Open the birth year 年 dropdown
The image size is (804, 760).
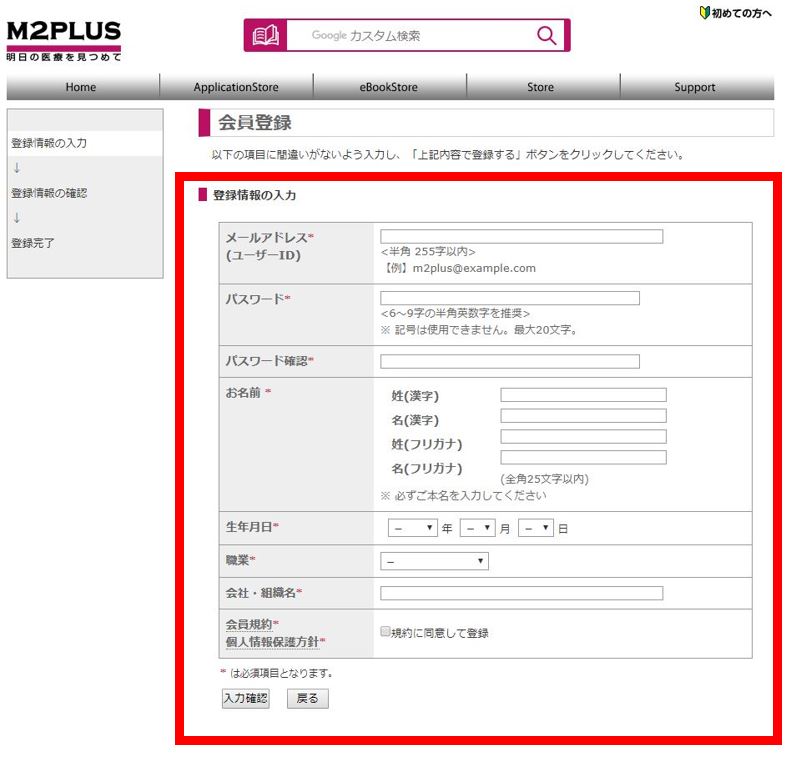413,528
